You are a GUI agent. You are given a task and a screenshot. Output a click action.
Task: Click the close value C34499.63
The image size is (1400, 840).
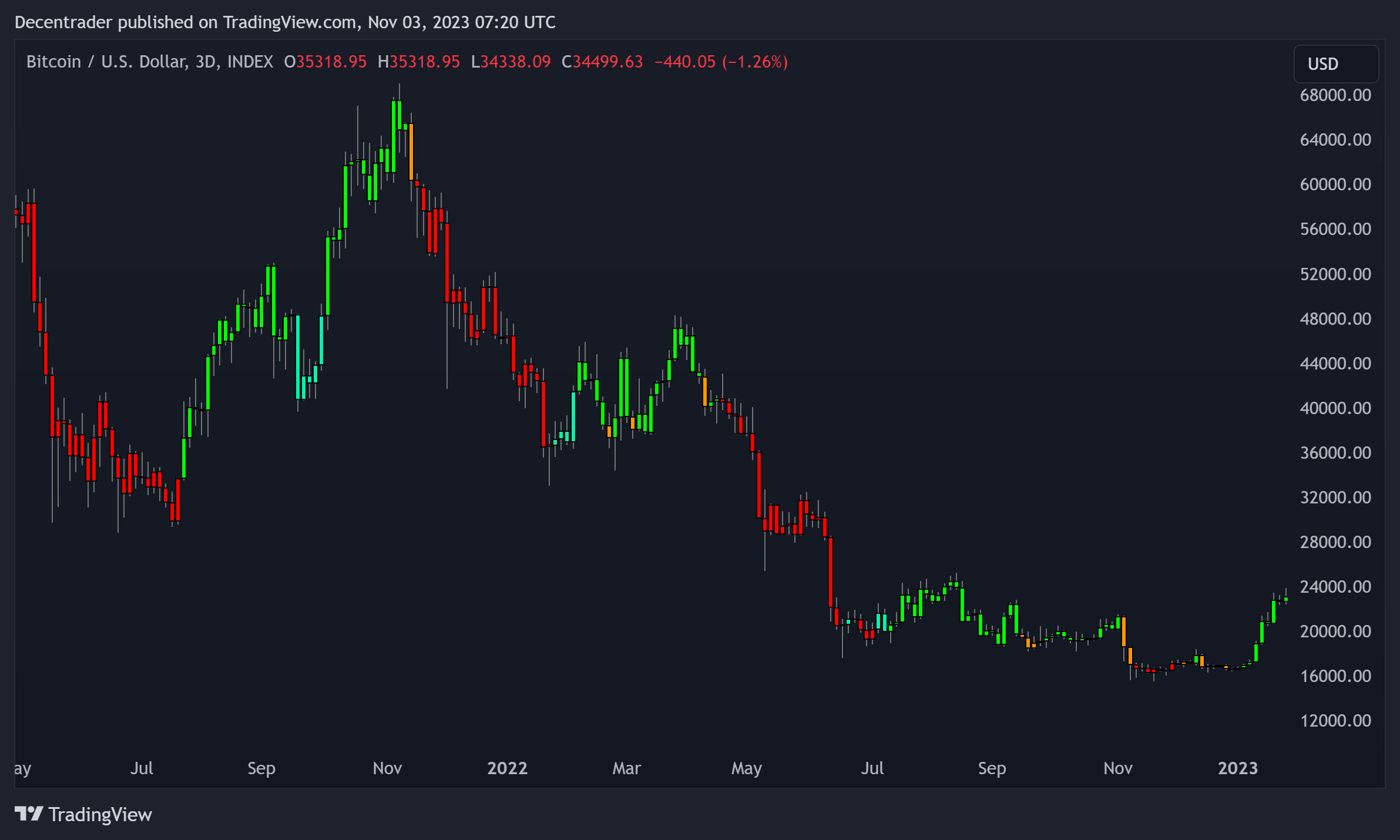602,62
